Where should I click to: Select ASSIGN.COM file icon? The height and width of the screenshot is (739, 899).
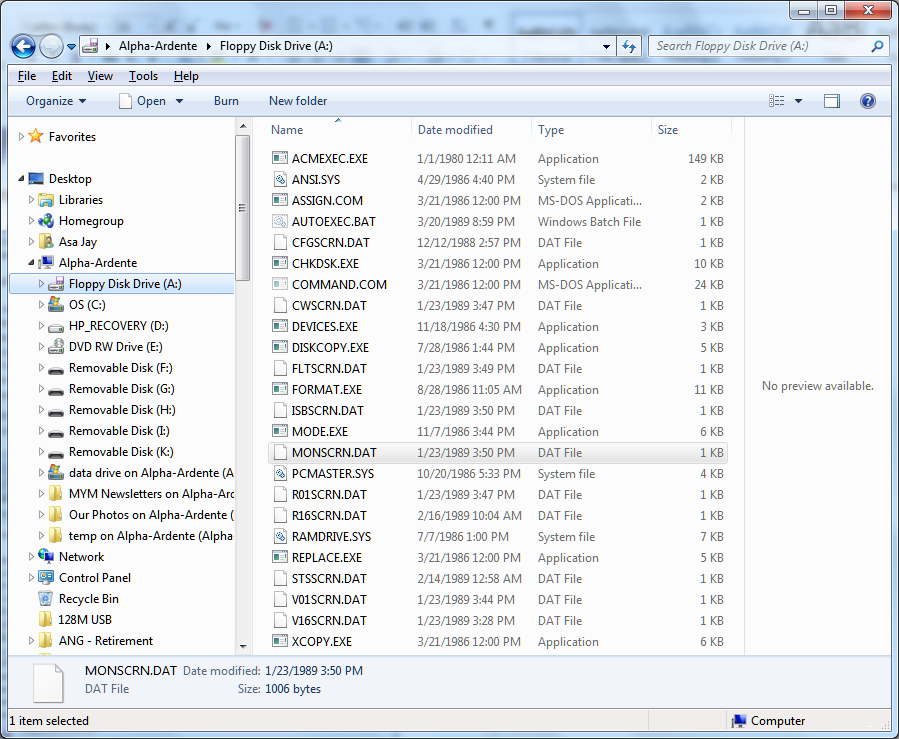tap(280, 200)
